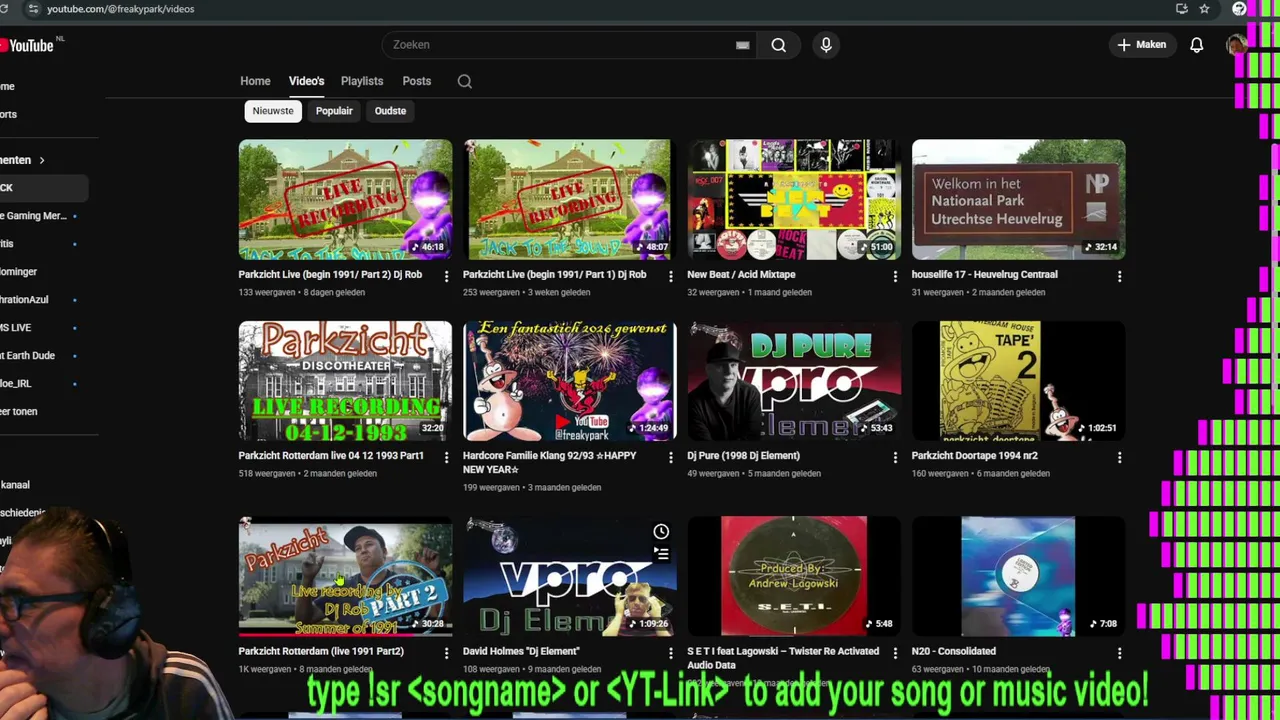
Task: Open notifications bell
Action: coord(1196,45)
